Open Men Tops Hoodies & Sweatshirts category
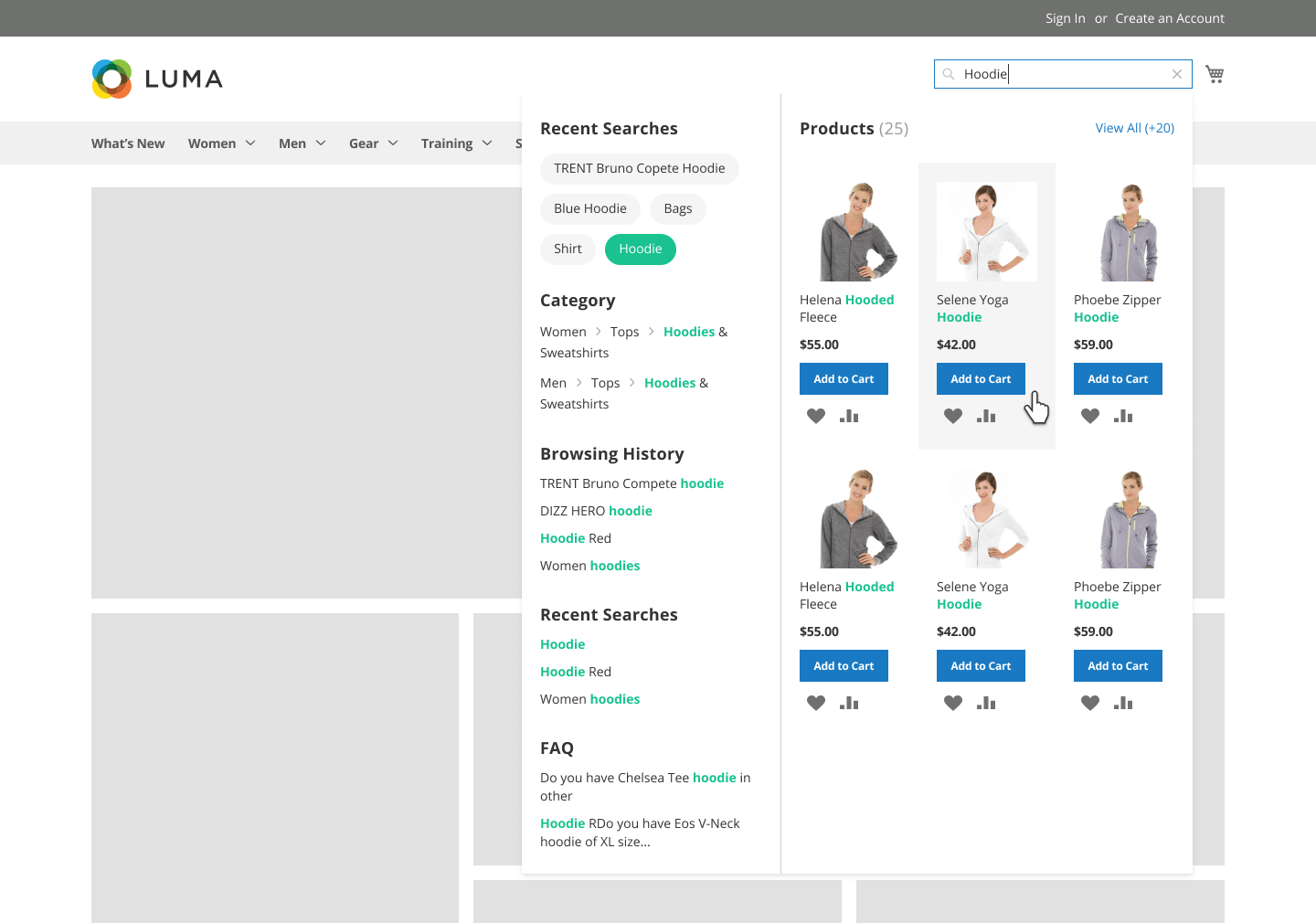1316x923 pixels. click(x=625, y=393)
